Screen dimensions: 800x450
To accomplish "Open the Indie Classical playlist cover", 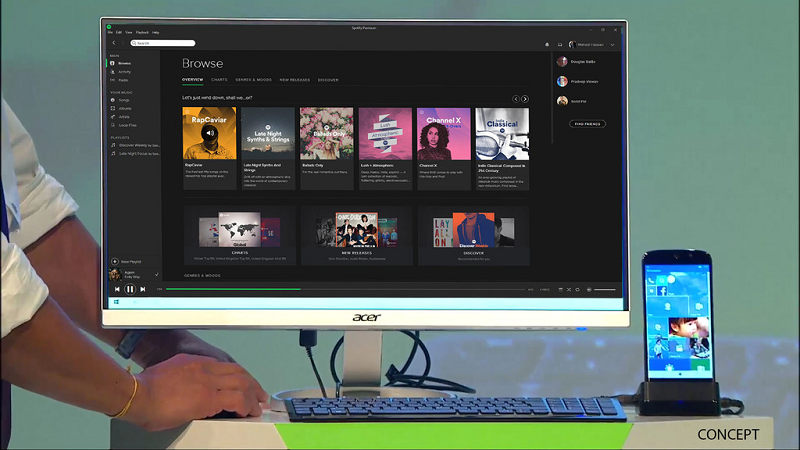I will 503,134.
